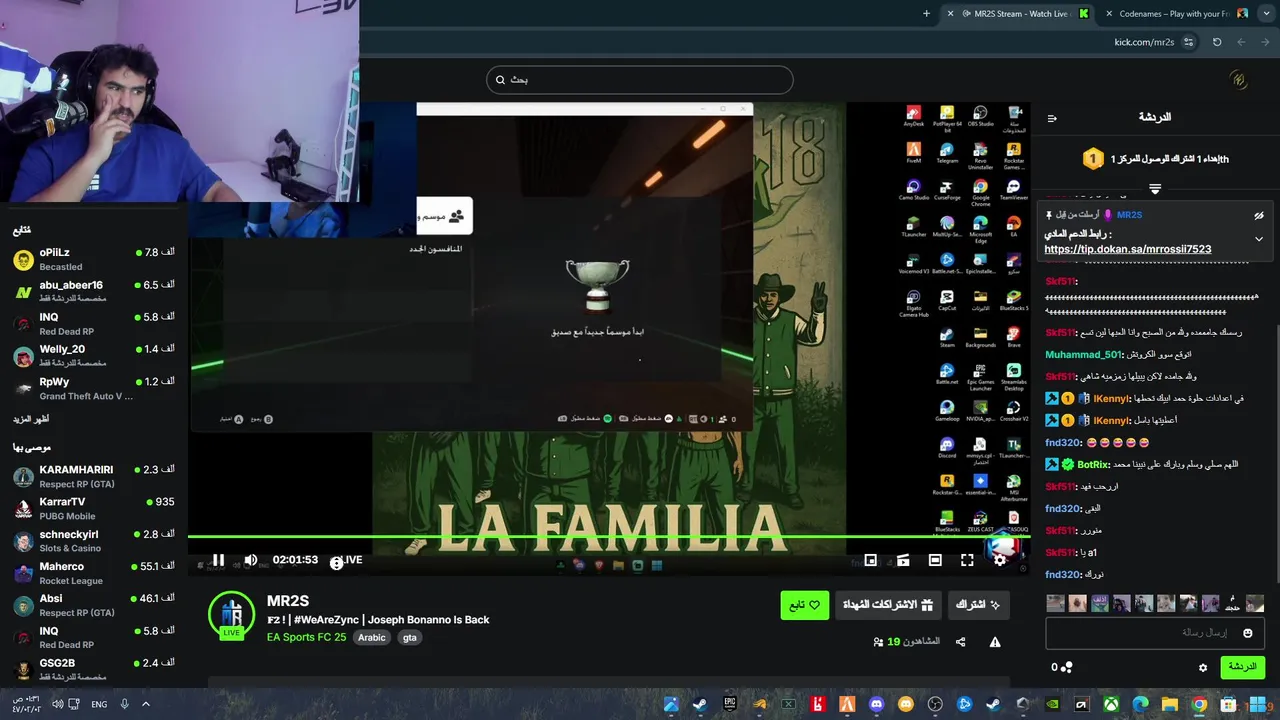Image resolution: width=1280 pixels, height=720 pixels.
Task: Open oPiiLz channel in sidebar
Action: tap(94, 260)
